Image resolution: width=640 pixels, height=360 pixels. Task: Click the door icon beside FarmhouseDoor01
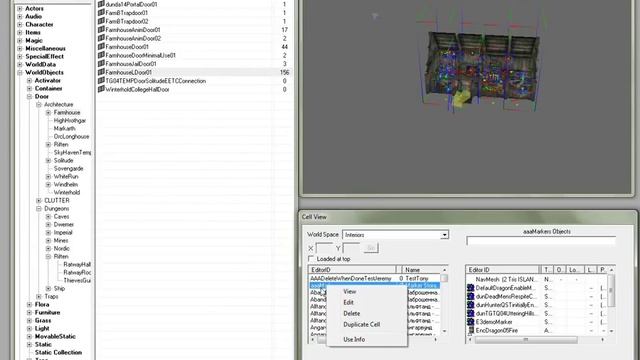click(x=101, y=47)
